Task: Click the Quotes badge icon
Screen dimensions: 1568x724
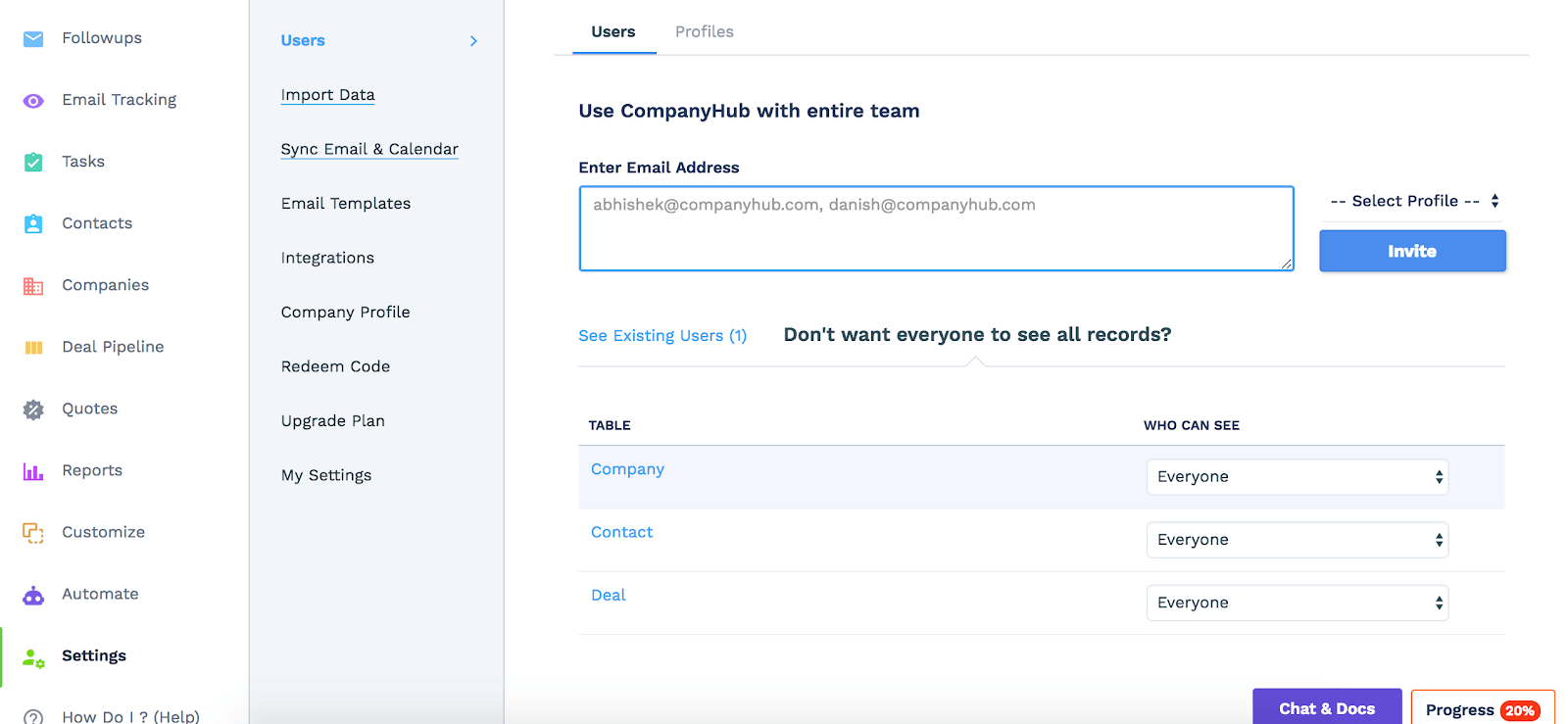Action: click(33, 410)
